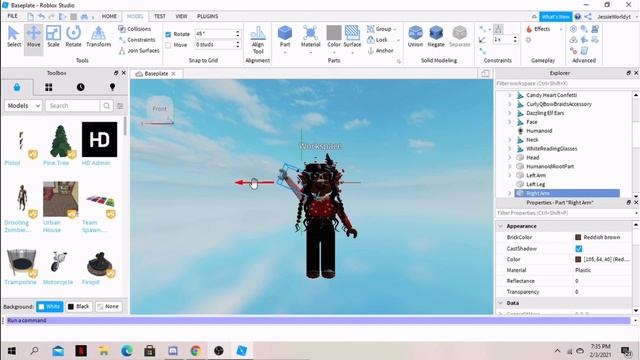This screenshot has height=360, width=640.
Task: Uncheck the Rotate snap checkbox
Action: pyautogui.click(x=168, y=34)
